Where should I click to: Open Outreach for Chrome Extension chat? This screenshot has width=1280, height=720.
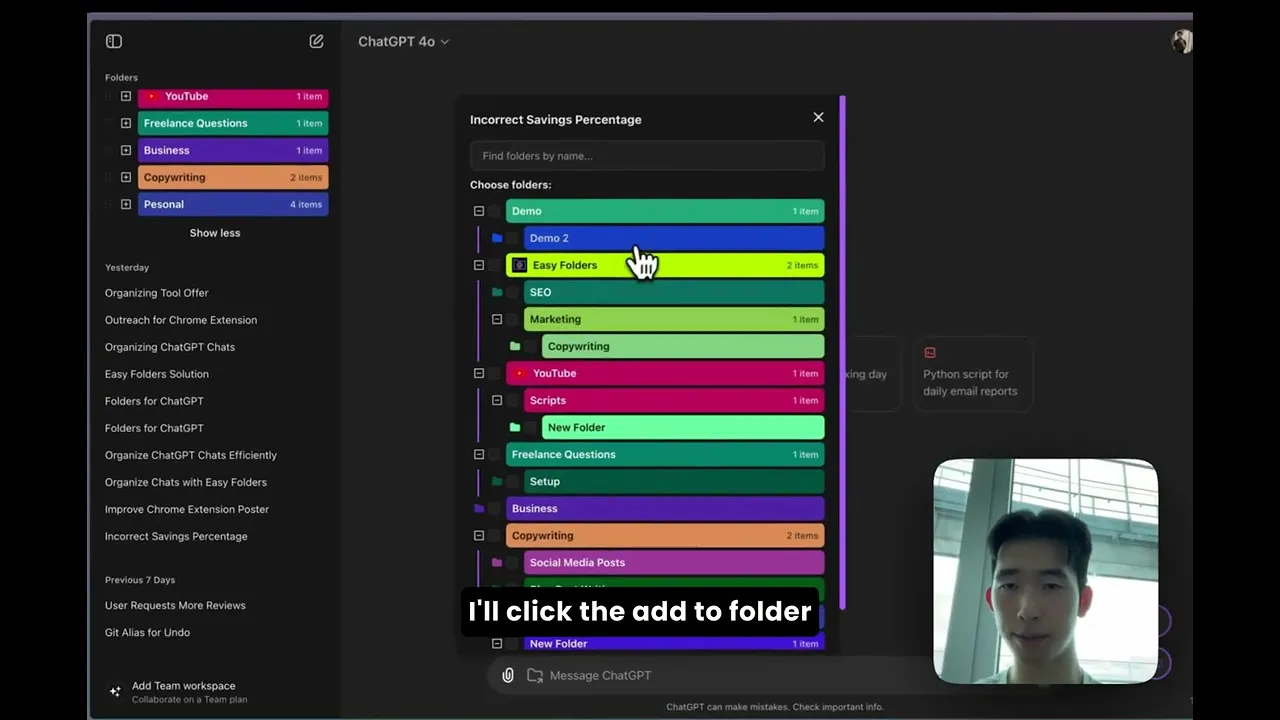point(181,320)
